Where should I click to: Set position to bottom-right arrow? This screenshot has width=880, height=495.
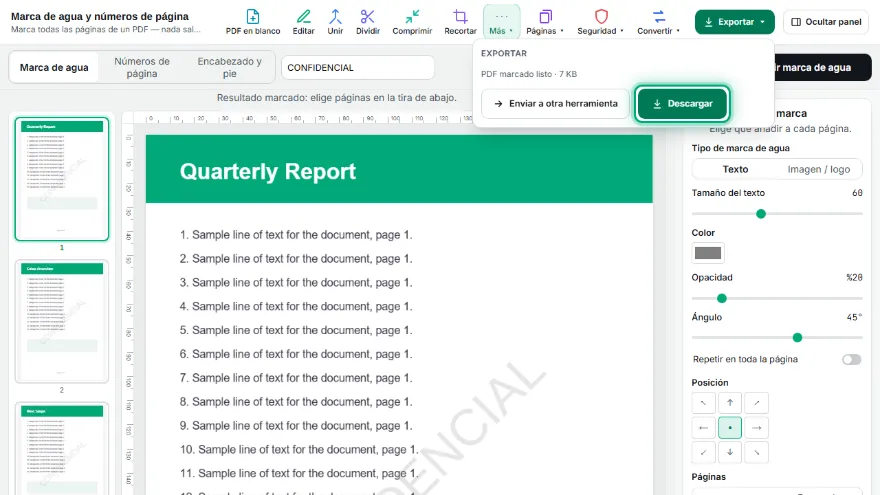point(757,452)
